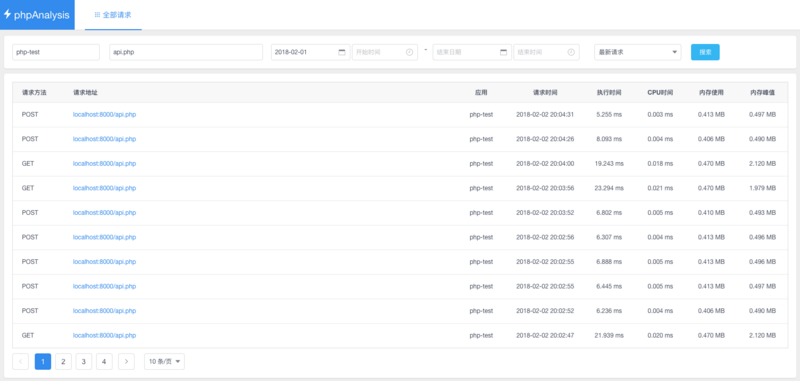Viewport: 800px width, 381px height.
Task: Open the calendar icon in end date field
Action: tap(504, 52)
